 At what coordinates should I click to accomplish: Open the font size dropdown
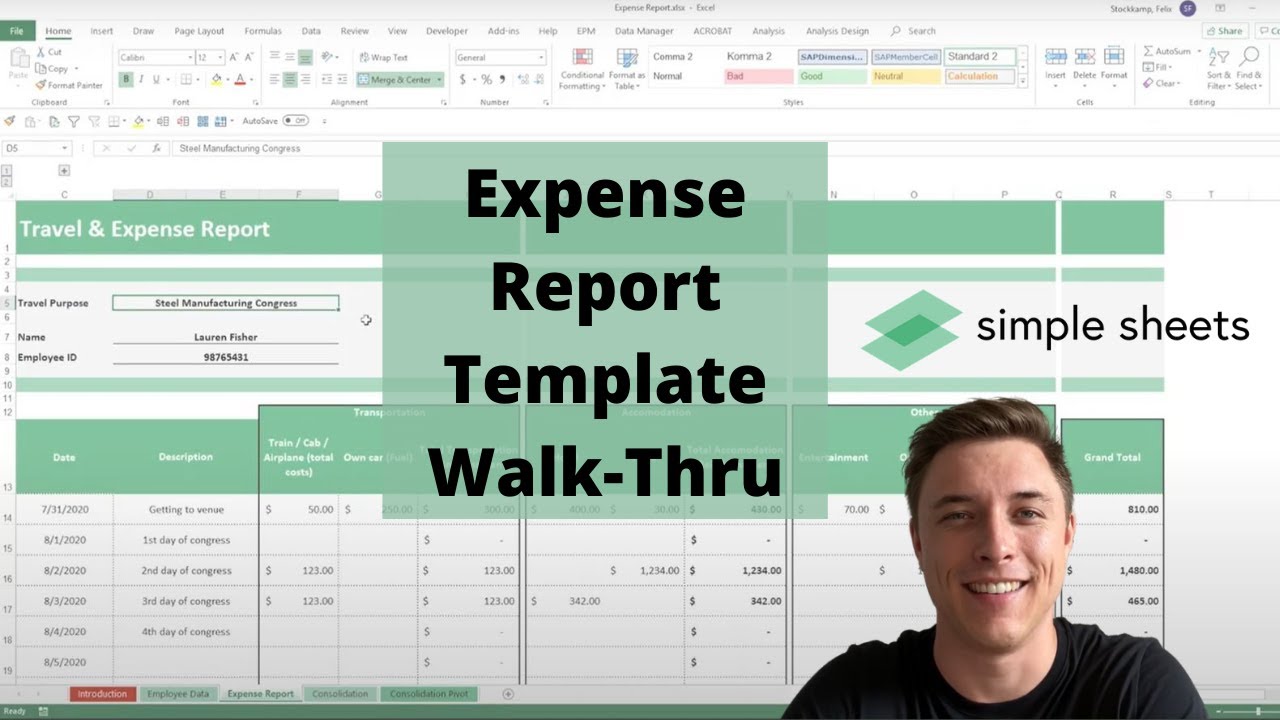218,58
